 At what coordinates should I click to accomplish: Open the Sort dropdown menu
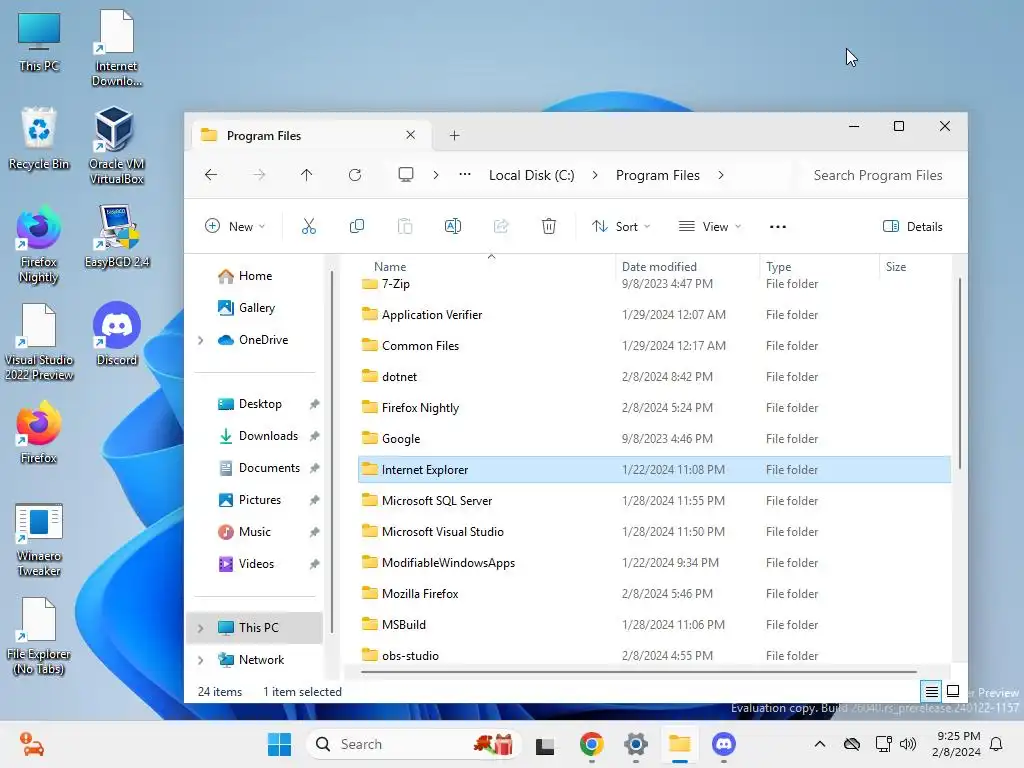(x=621, y=227)
